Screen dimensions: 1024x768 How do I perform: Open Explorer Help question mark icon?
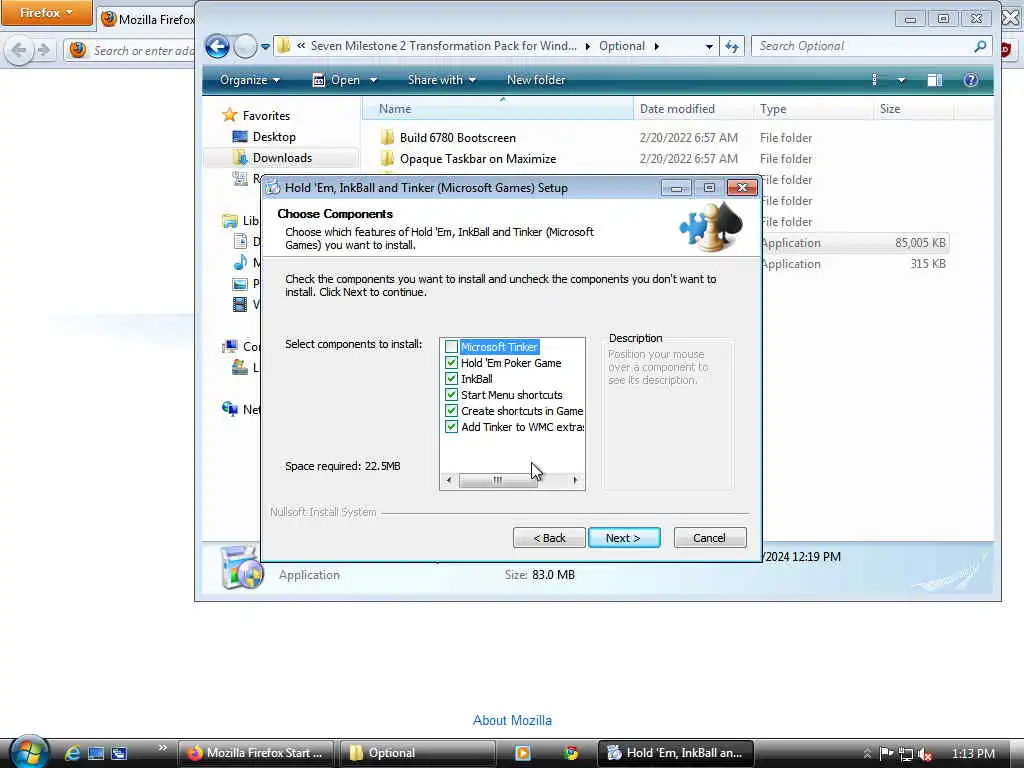click(971, 80)
